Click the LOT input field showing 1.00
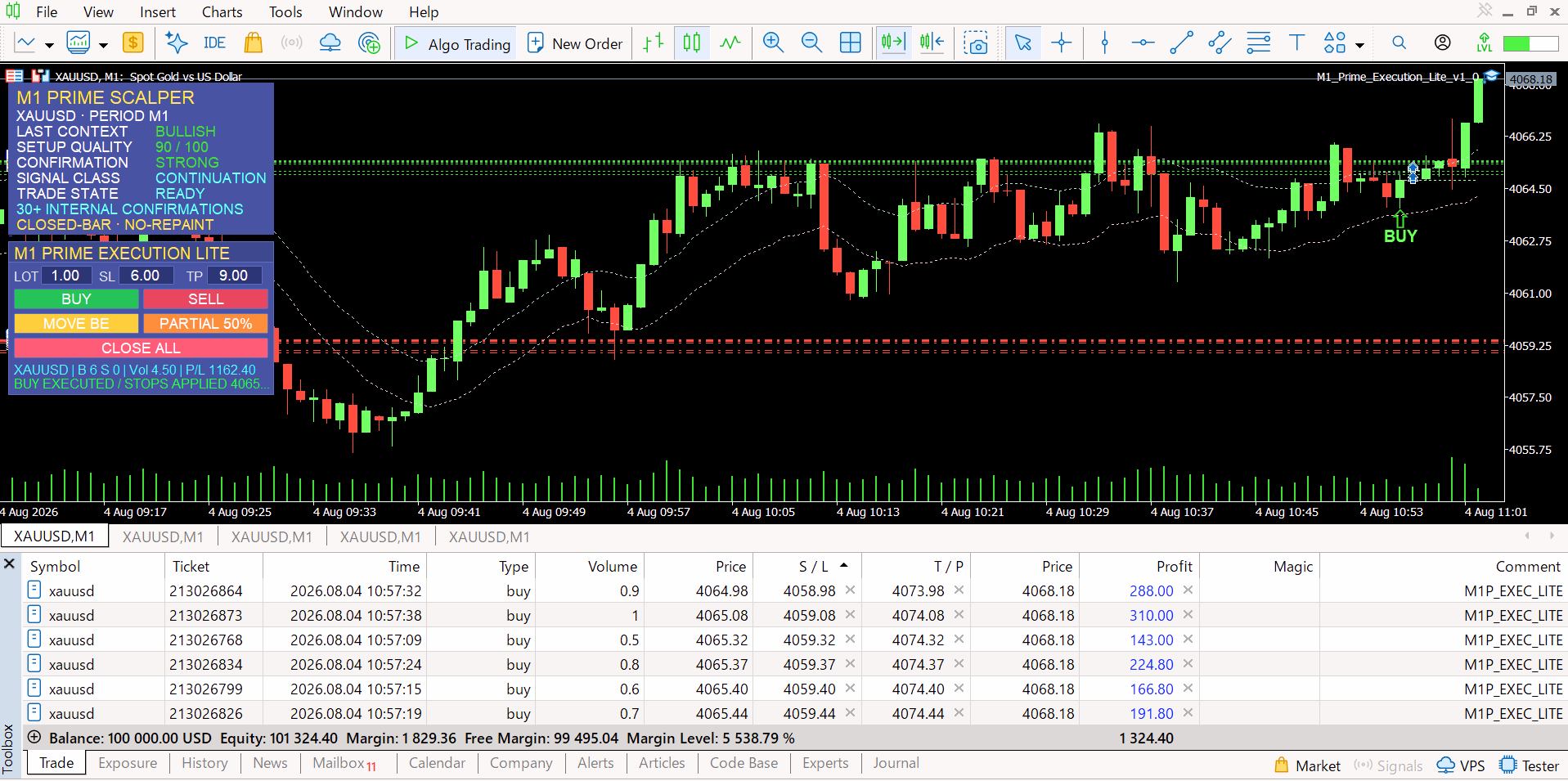Screen dimensions: 1568x781 [65, 276]
